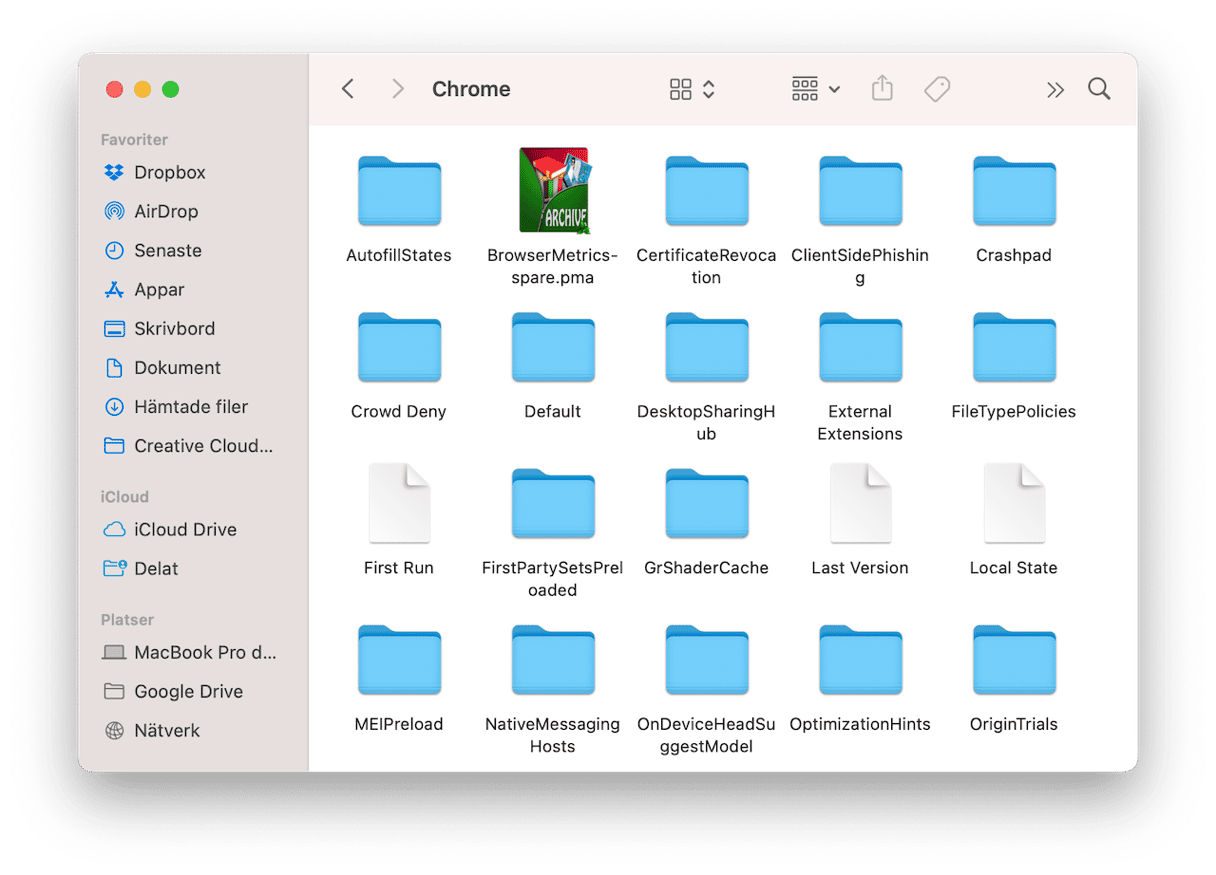The image size is (1216, 875).
Task: Open the icon view switcher dropdown
Action: (692, 89)
